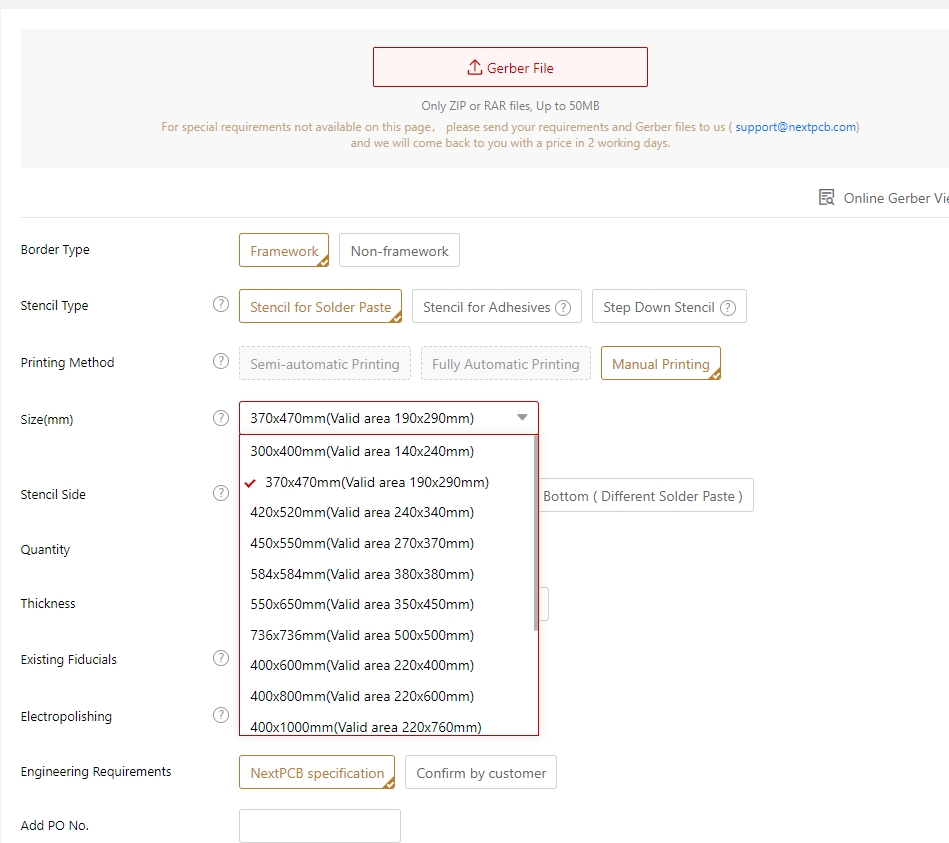949x843 pixels.
Task: Click help icon beside Printing Method label
Action: click(x=221, y=361)
